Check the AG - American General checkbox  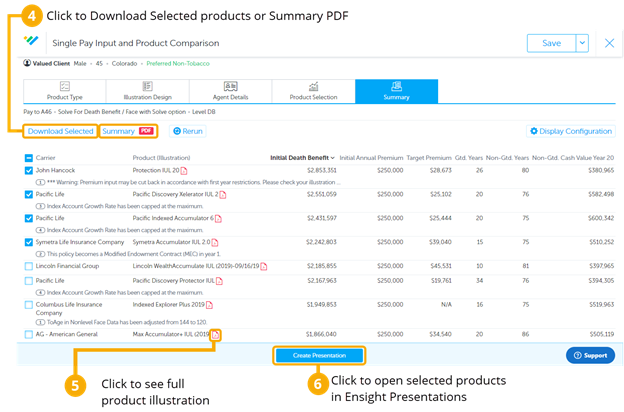[29, 334]
